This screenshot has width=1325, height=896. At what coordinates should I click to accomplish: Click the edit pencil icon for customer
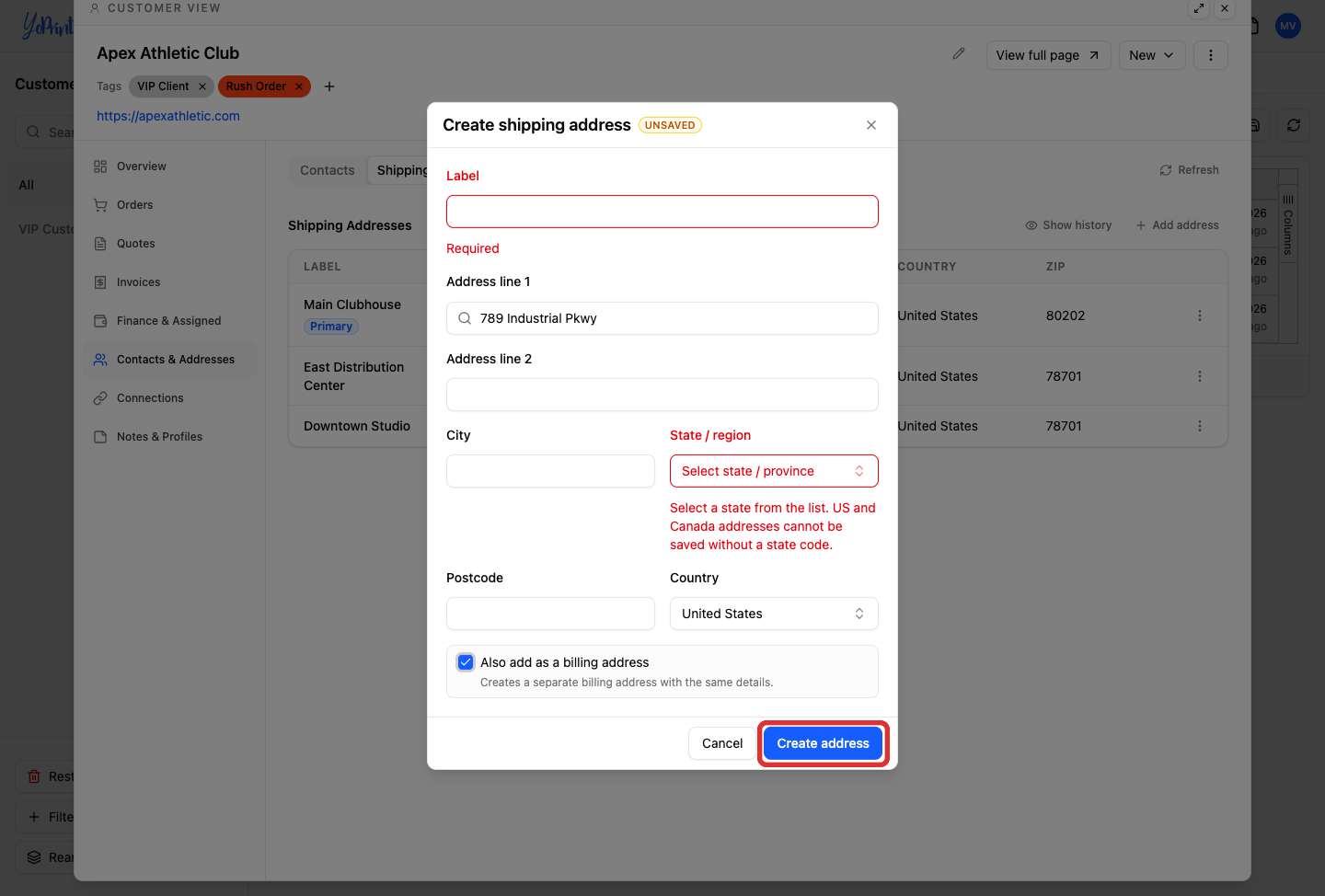pyautogui.click(x=959, y=54)
